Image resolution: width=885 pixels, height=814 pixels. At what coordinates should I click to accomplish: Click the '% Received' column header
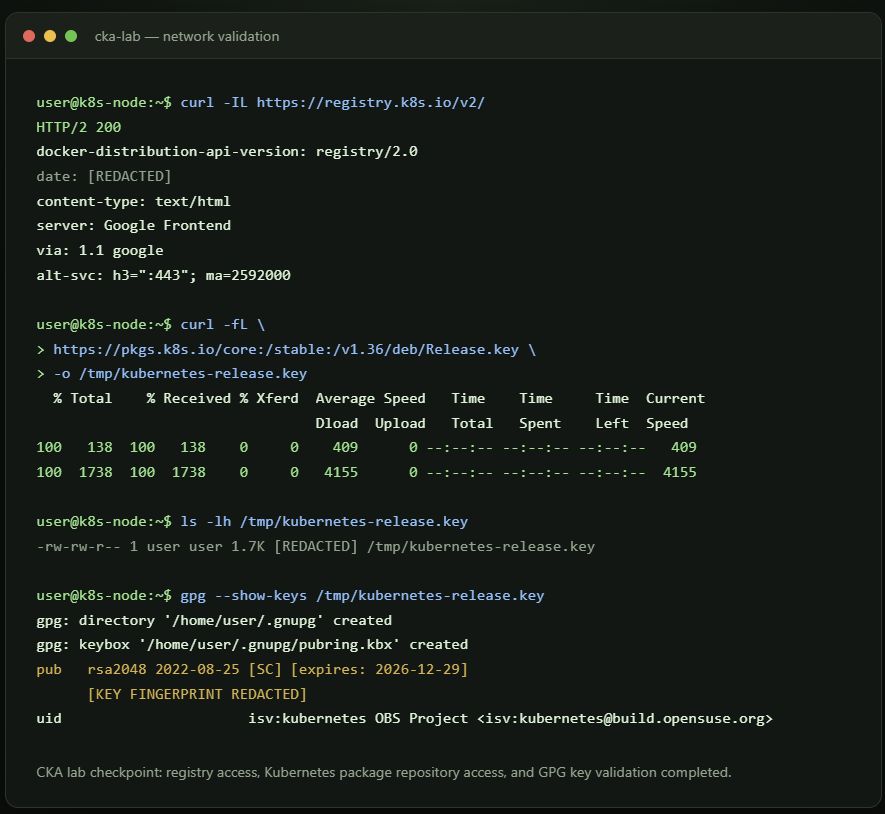click(x=189, y=399)
